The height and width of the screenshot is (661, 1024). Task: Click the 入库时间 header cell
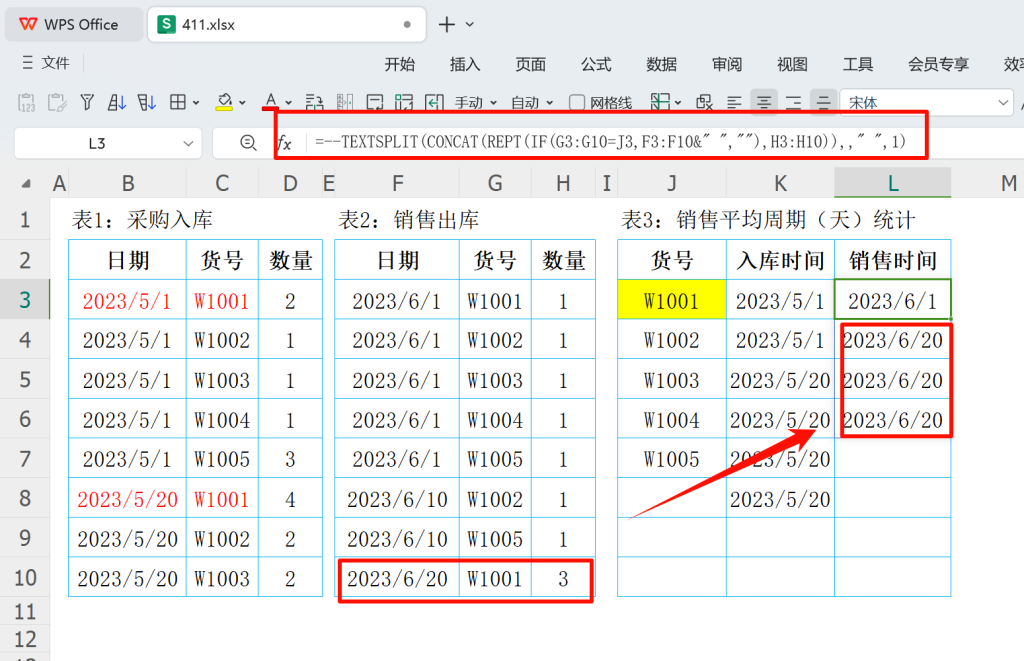tap(780, 261)
